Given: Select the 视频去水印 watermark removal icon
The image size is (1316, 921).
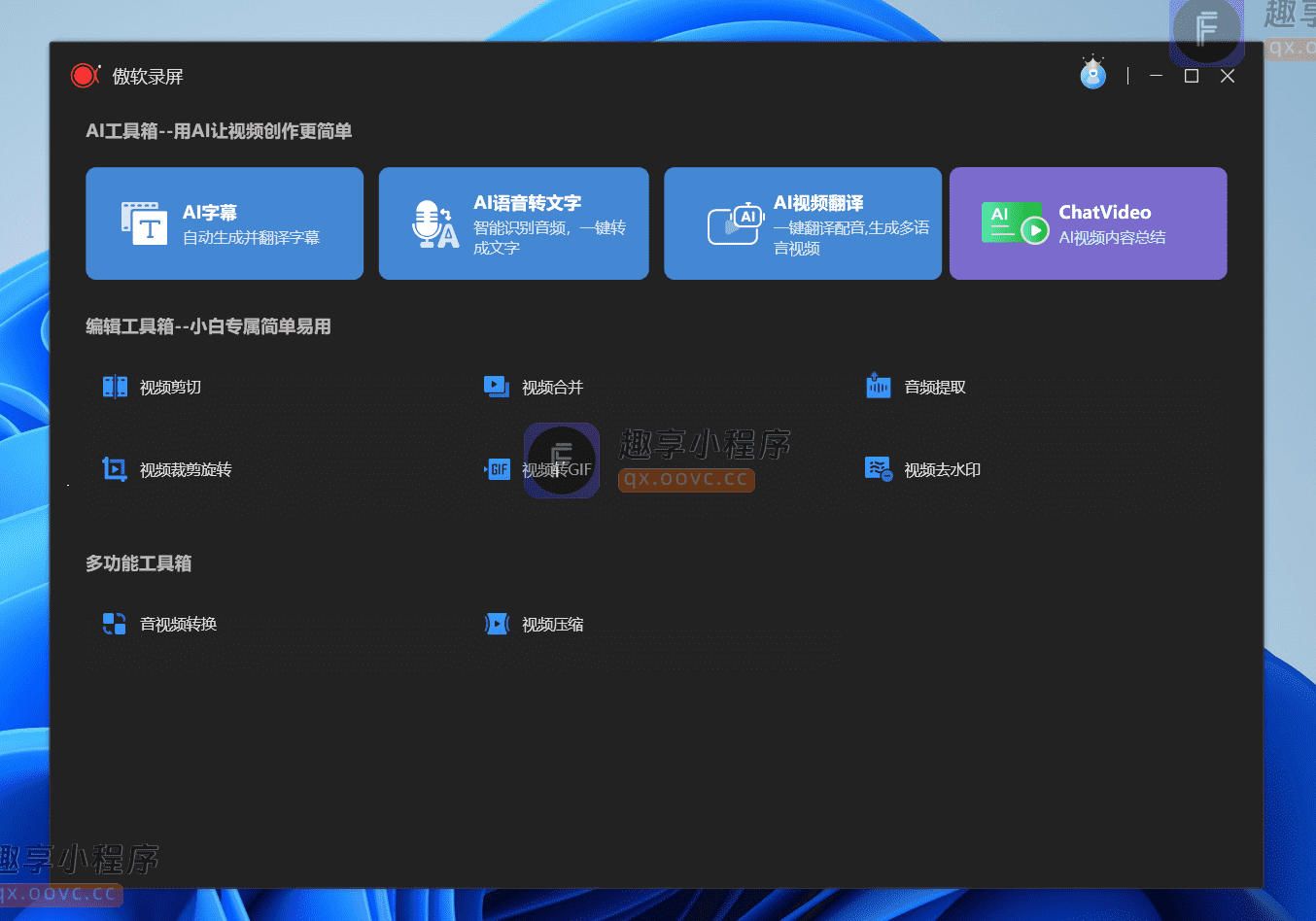Looking at the screenshot, I should [879, 469].
